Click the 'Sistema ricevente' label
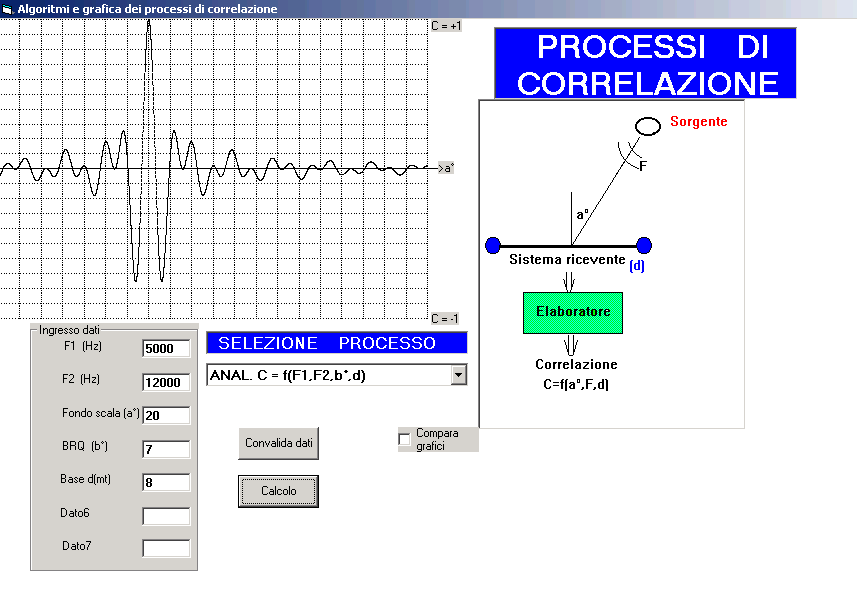This screenshot has width=857, height=603. coord(567,259)
